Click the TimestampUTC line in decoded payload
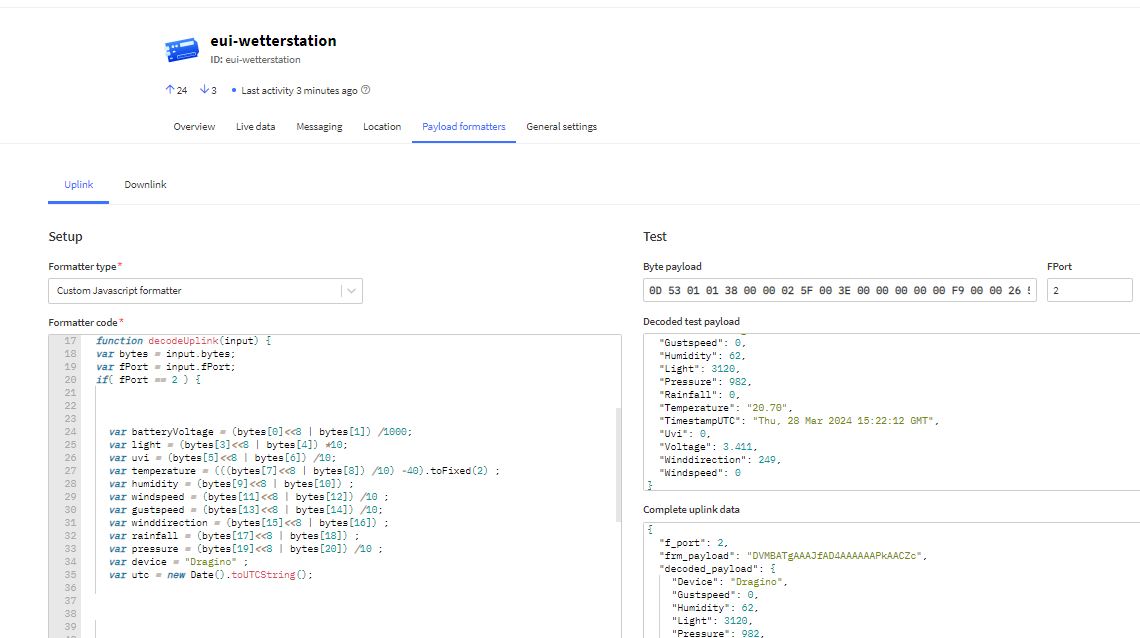 point(799,421)
